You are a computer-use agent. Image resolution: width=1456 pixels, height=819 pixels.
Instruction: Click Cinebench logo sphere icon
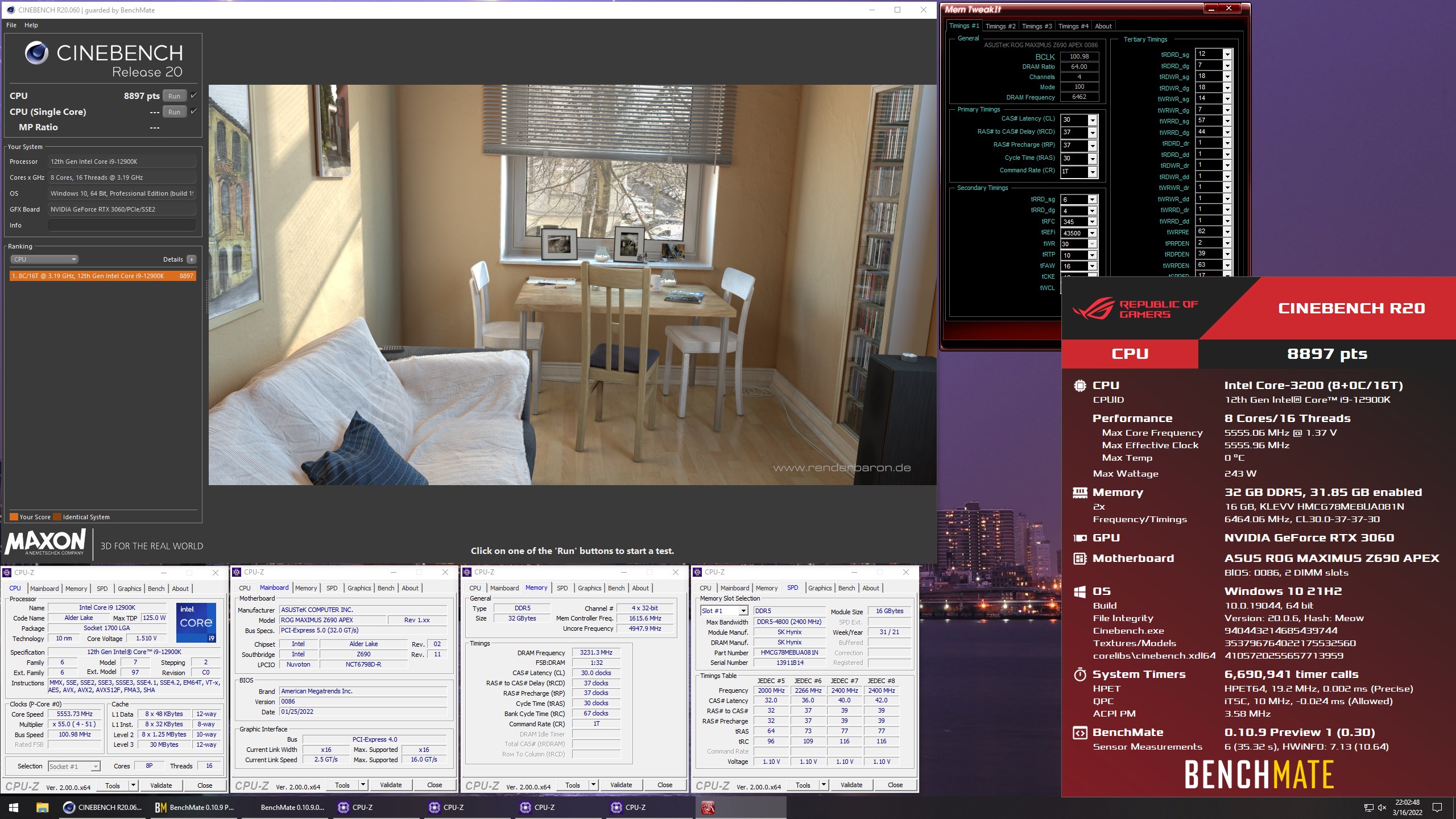[36, 53]
